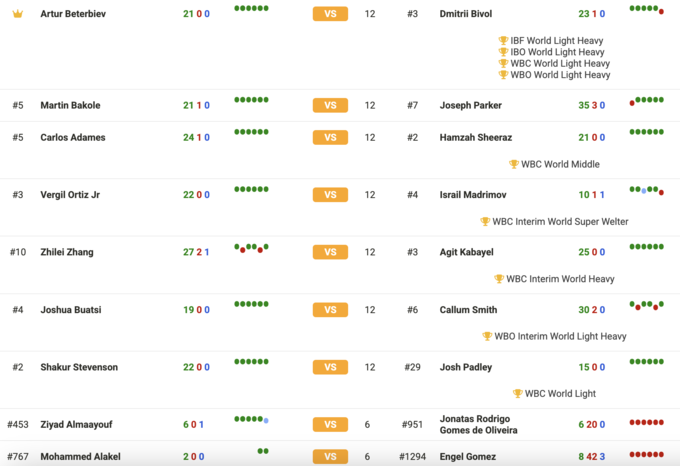This screenshot has width=680, height=466.
Task: Click the trophy icon for WBO Interim World Light Heavy
Action: pyautogui.click(x=487, y=336)
